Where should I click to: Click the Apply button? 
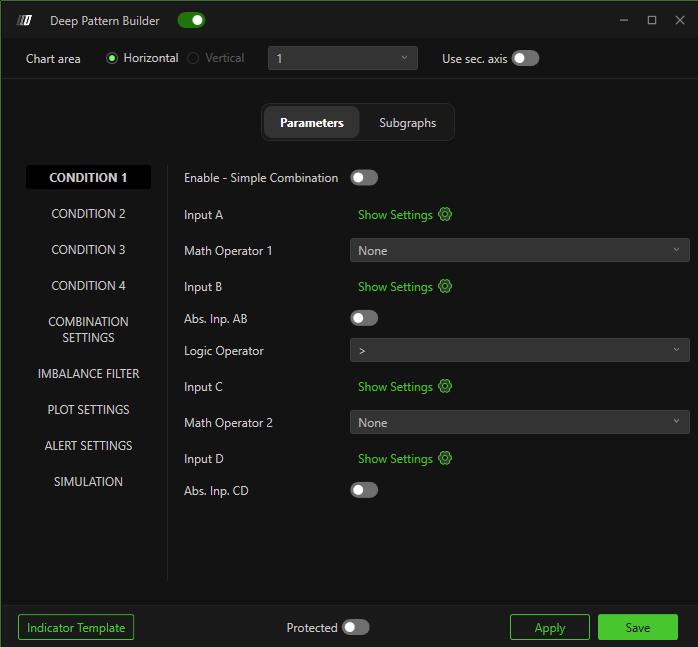point(549,628)
